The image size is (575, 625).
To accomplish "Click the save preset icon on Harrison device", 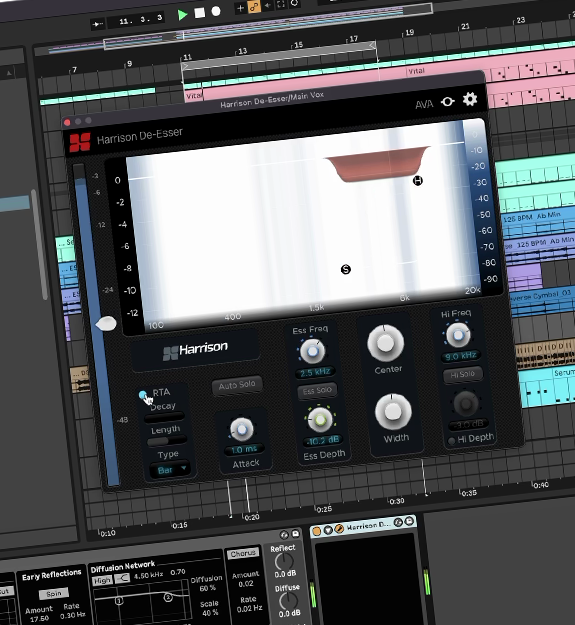I will point(409,521).
